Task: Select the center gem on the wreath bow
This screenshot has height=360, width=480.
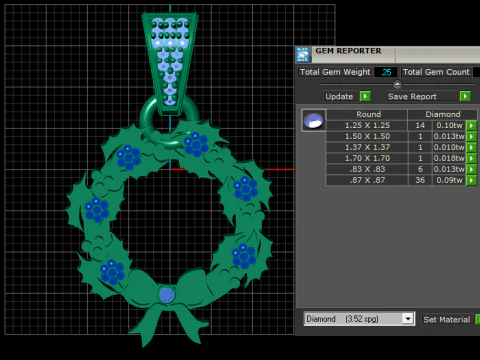Action: point(167,295)
